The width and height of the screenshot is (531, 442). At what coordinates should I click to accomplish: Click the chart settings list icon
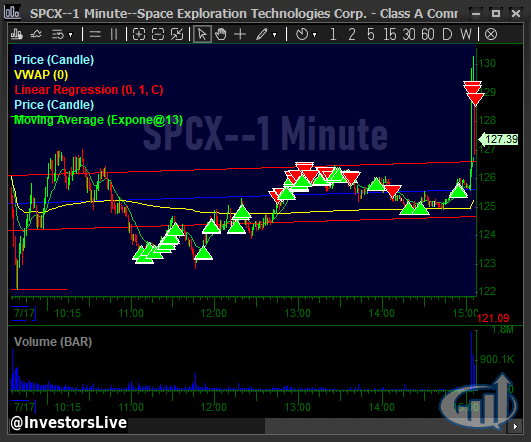58,35
